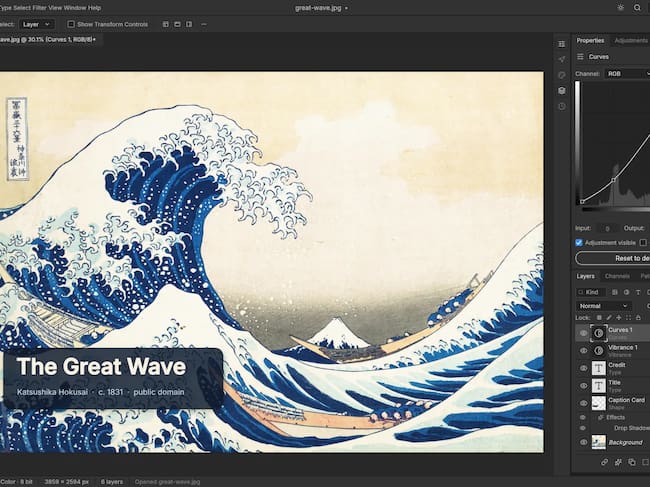Screen dimensions: 650x487
Task: Filter layers by pixel layers icon
Action: click(615, 292)
